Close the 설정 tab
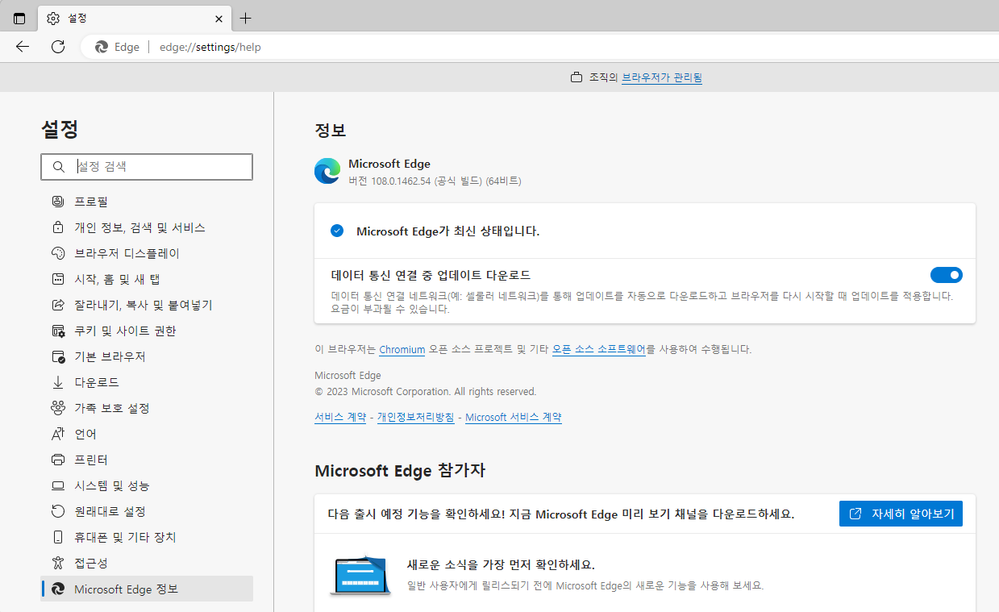This screenshot has width=999, height=612. 218,18
